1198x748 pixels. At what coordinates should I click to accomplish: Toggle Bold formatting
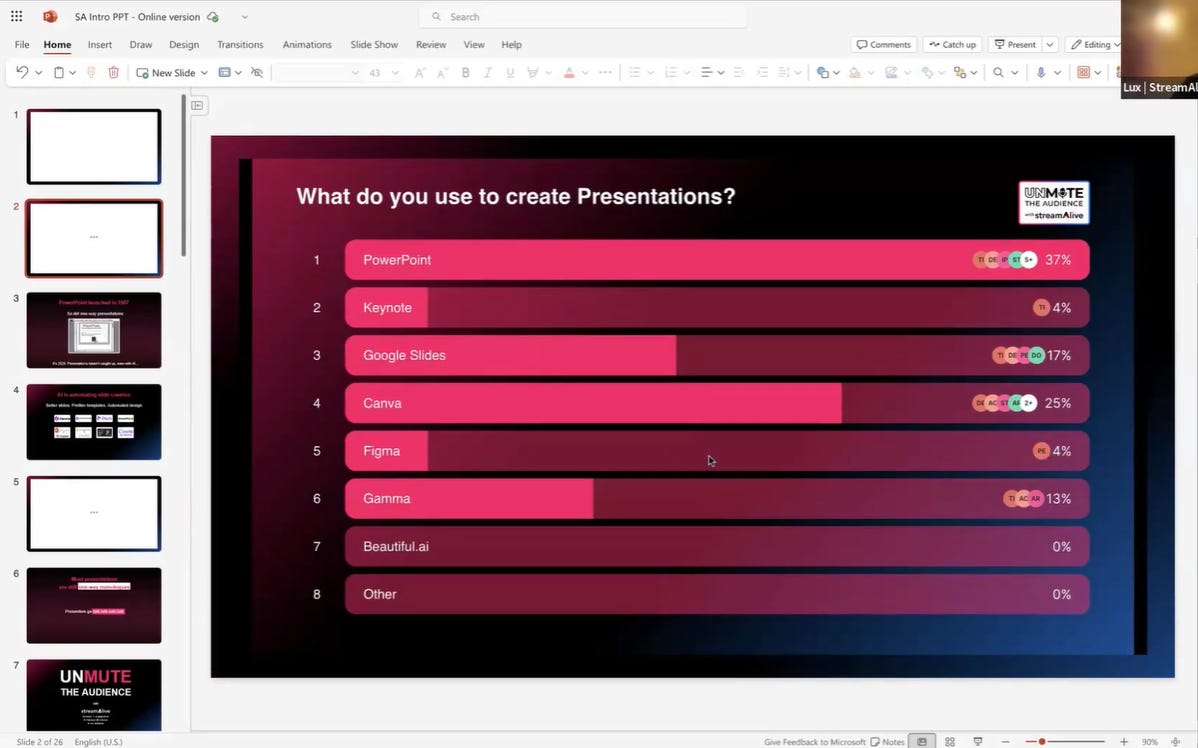pyautogui.click(x=465, y=73)
